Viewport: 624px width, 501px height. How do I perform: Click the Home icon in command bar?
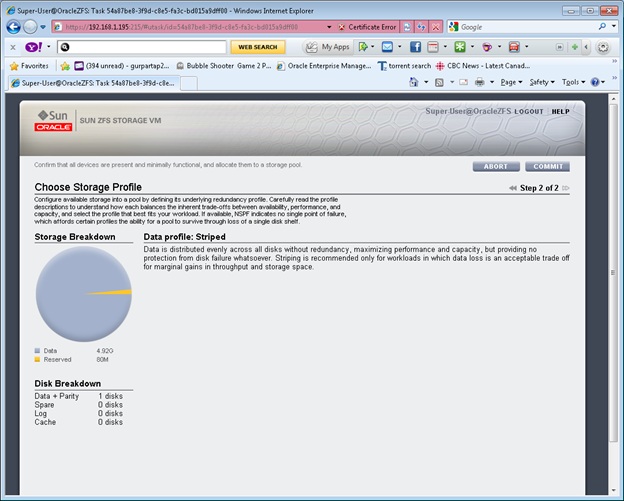pyautogui.click(x=414, y=82)
